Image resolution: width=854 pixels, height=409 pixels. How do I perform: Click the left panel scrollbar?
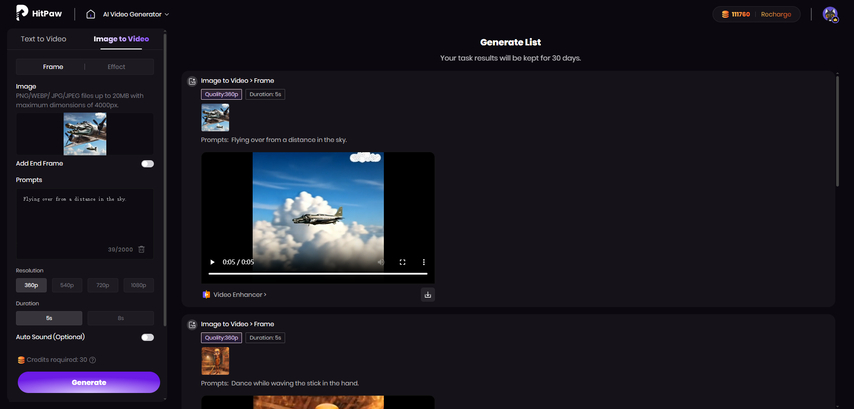click(165, 180)
